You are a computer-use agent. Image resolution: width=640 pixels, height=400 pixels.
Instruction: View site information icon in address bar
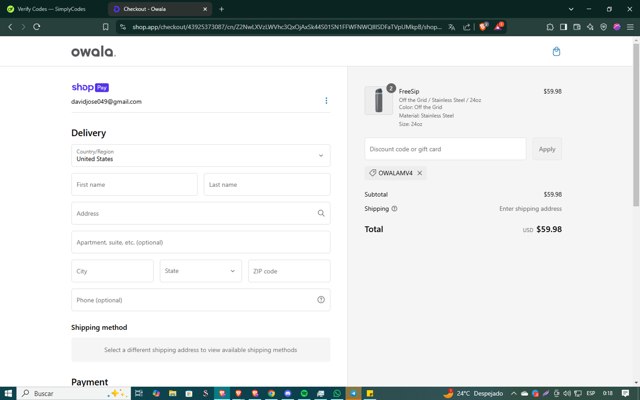point(123,27)
